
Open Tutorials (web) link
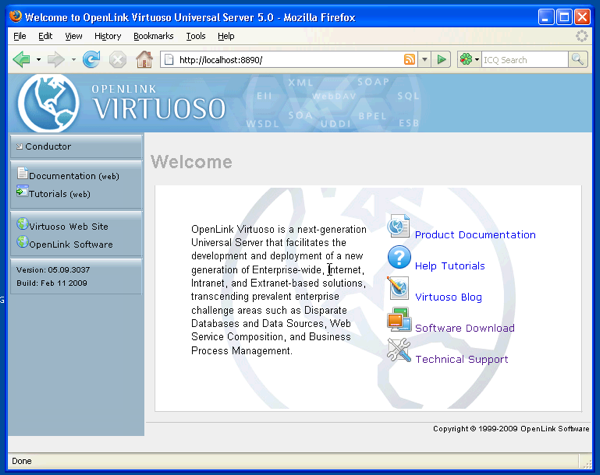pyautogui.click(x=60, y=194)
